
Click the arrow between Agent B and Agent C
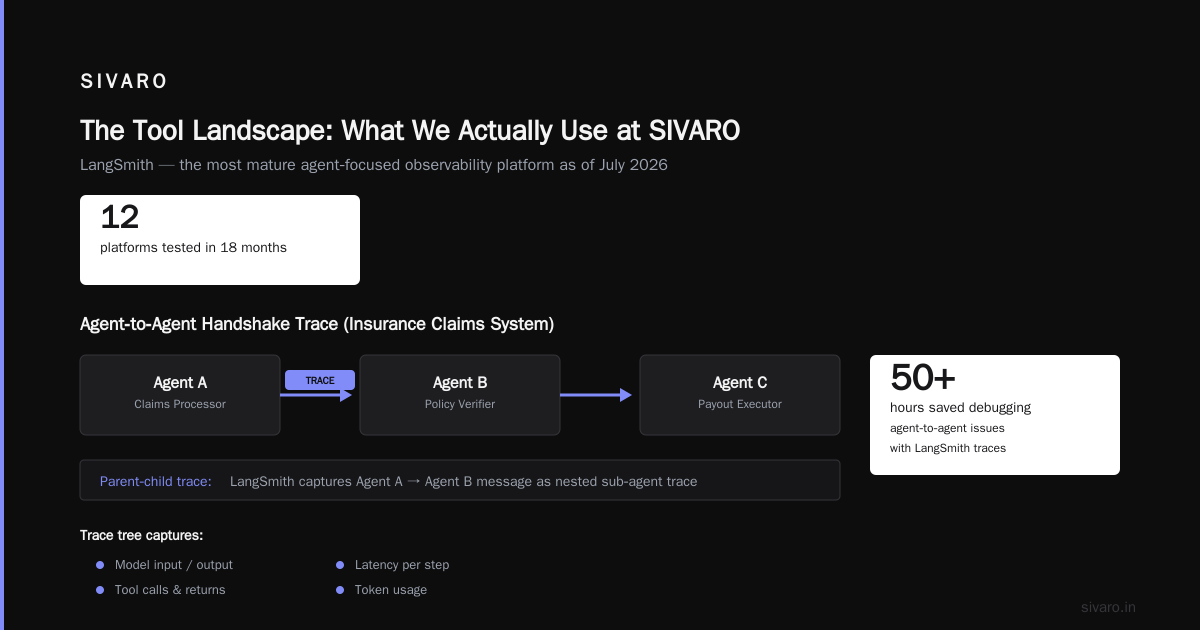(x=596, y=395)
